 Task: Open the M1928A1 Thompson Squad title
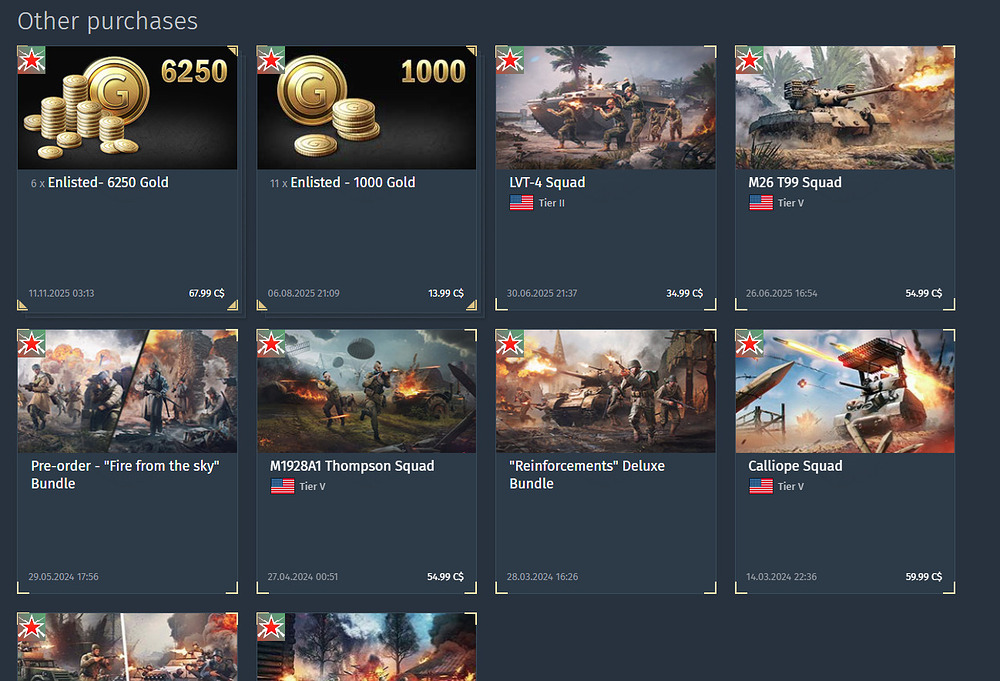click(x=352, y=466)
